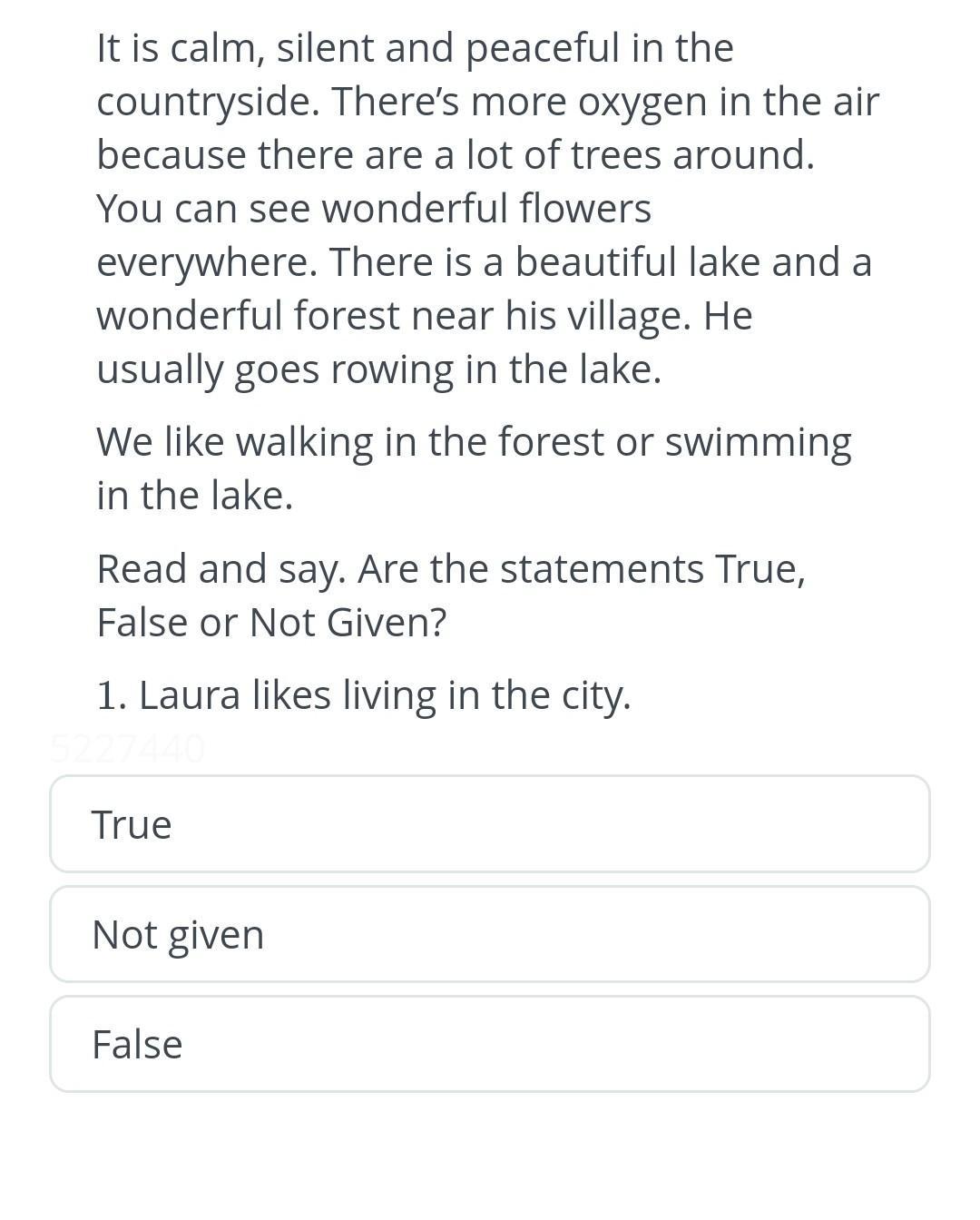Viewport: 980px width, 1220px height.
Task: Click the word 'flowers' in the passage
Action: click(585, 209)
